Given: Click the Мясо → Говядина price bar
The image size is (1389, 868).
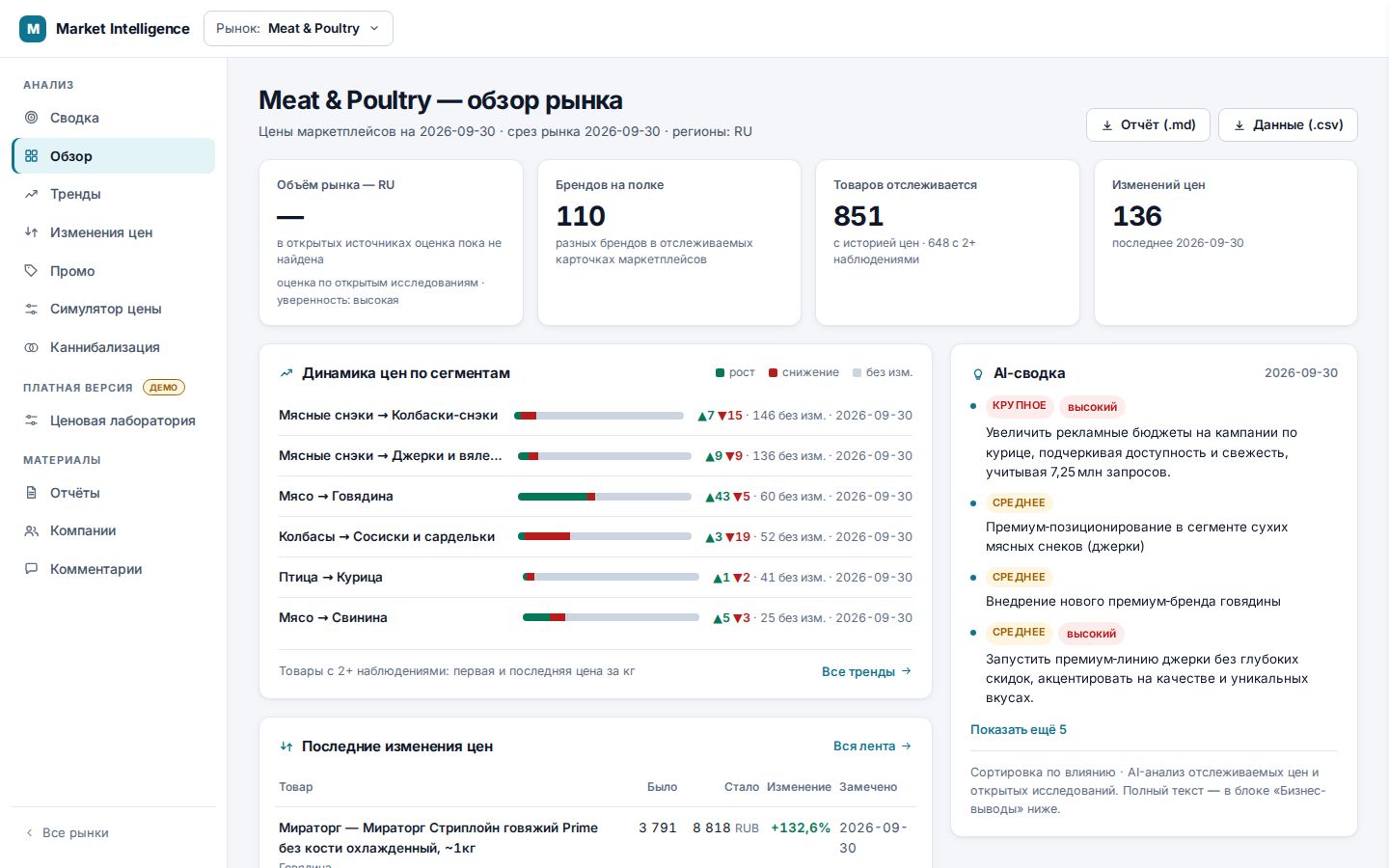Looking at the screenshot, I should pyautogui.click(x=605, y=497).
